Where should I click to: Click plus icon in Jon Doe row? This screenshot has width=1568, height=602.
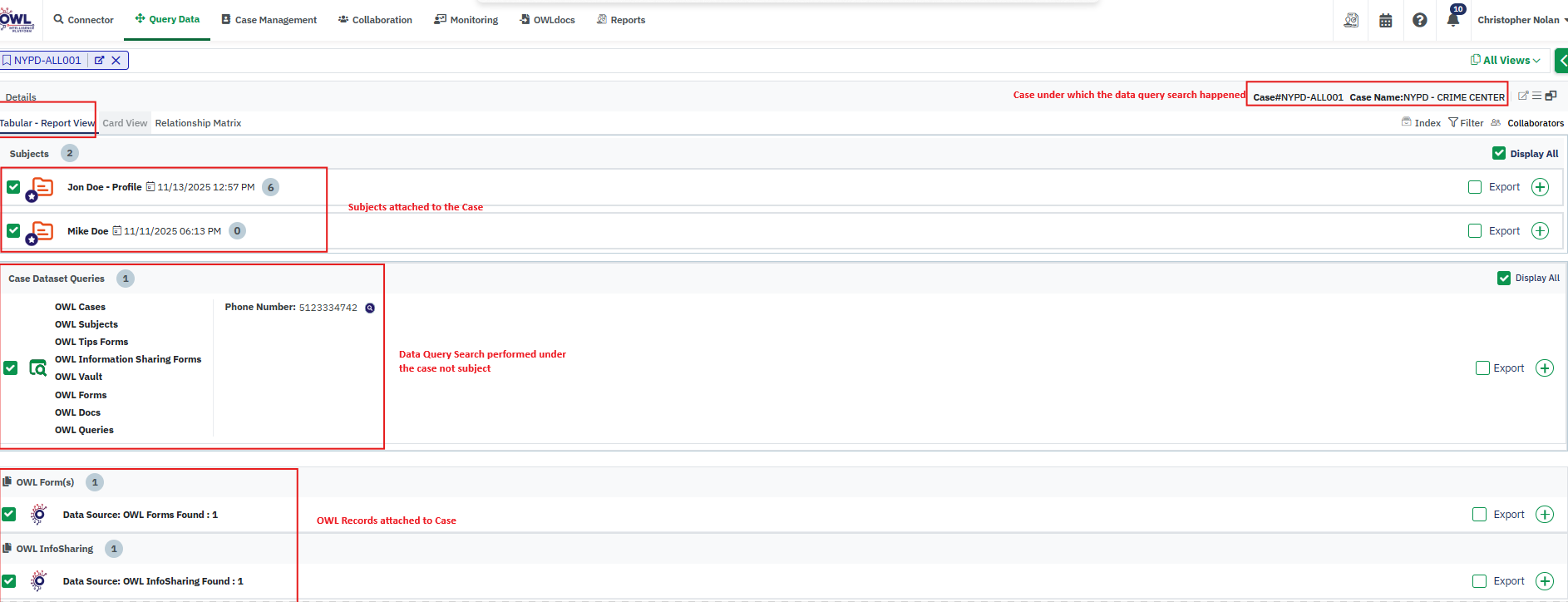pyautogui.click(x=1540, y=187)
